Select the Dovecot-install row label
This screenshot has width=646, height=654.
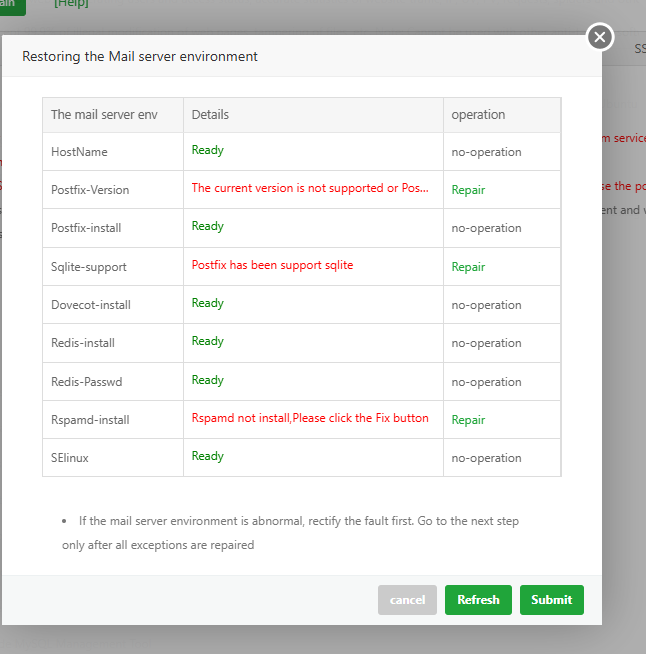[91, 305]
